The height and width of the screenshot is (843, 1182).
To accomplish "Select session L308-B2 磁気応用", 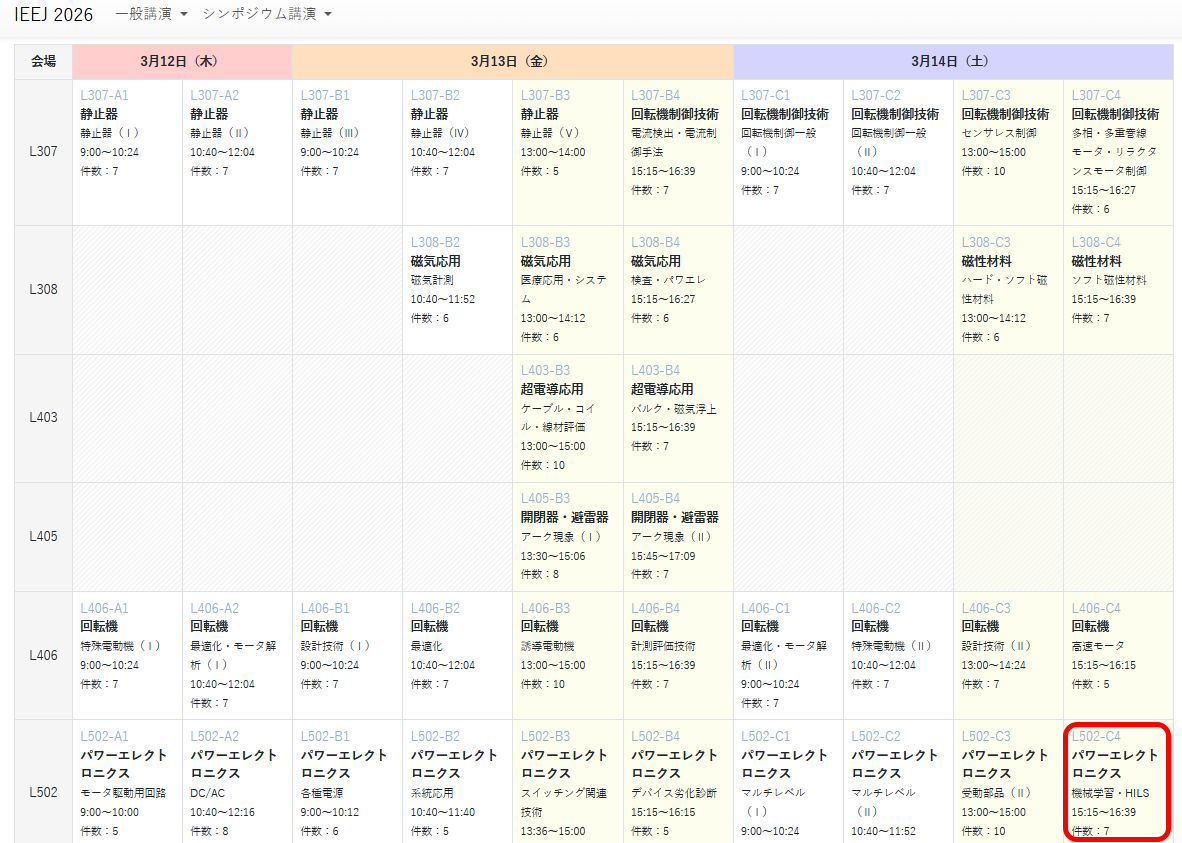I will click(x=435, y=243).
